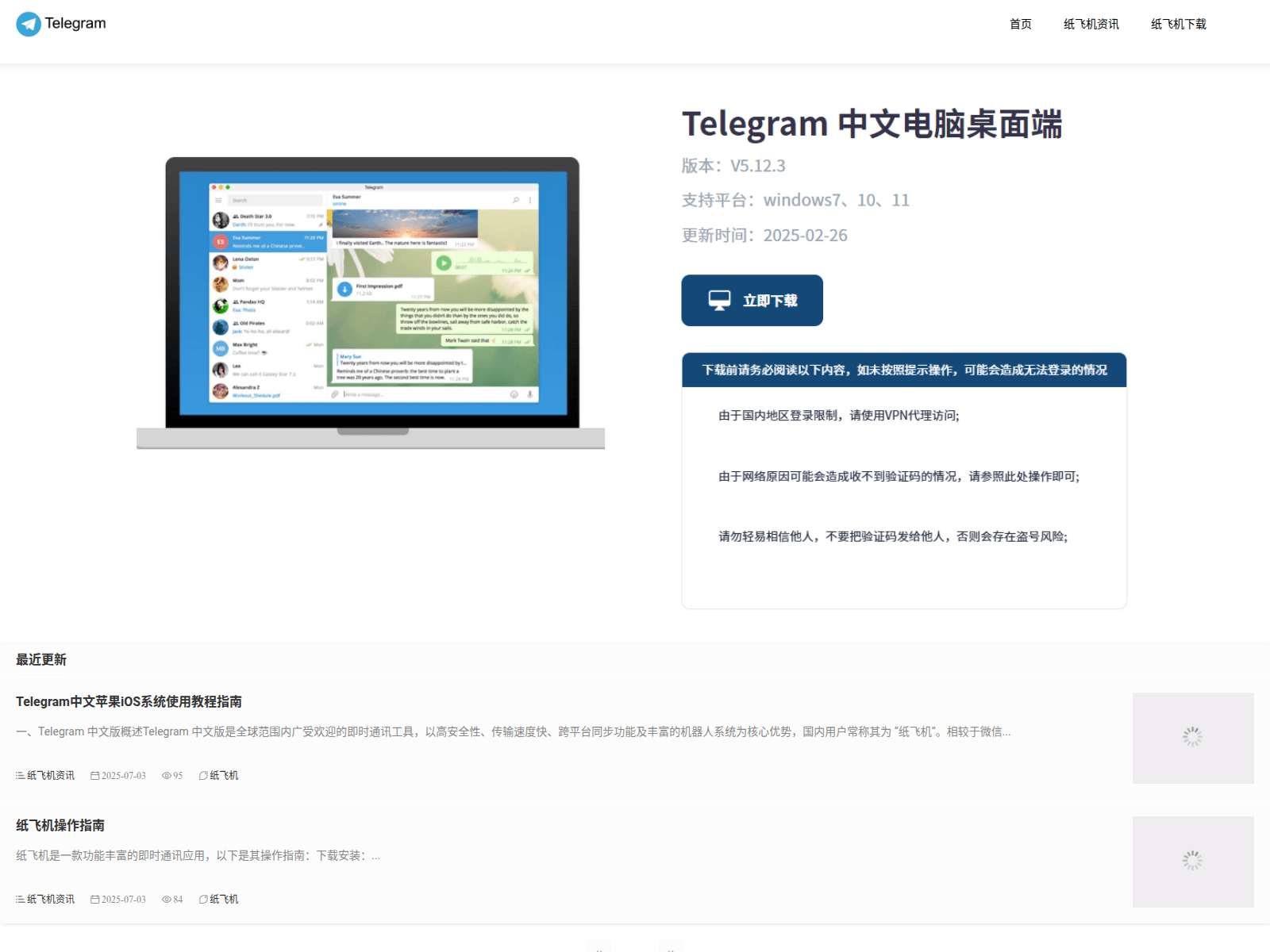Click 纸飞机资讯 category under the iOS article
This screenshot has height=952, width=1270.
51,776
